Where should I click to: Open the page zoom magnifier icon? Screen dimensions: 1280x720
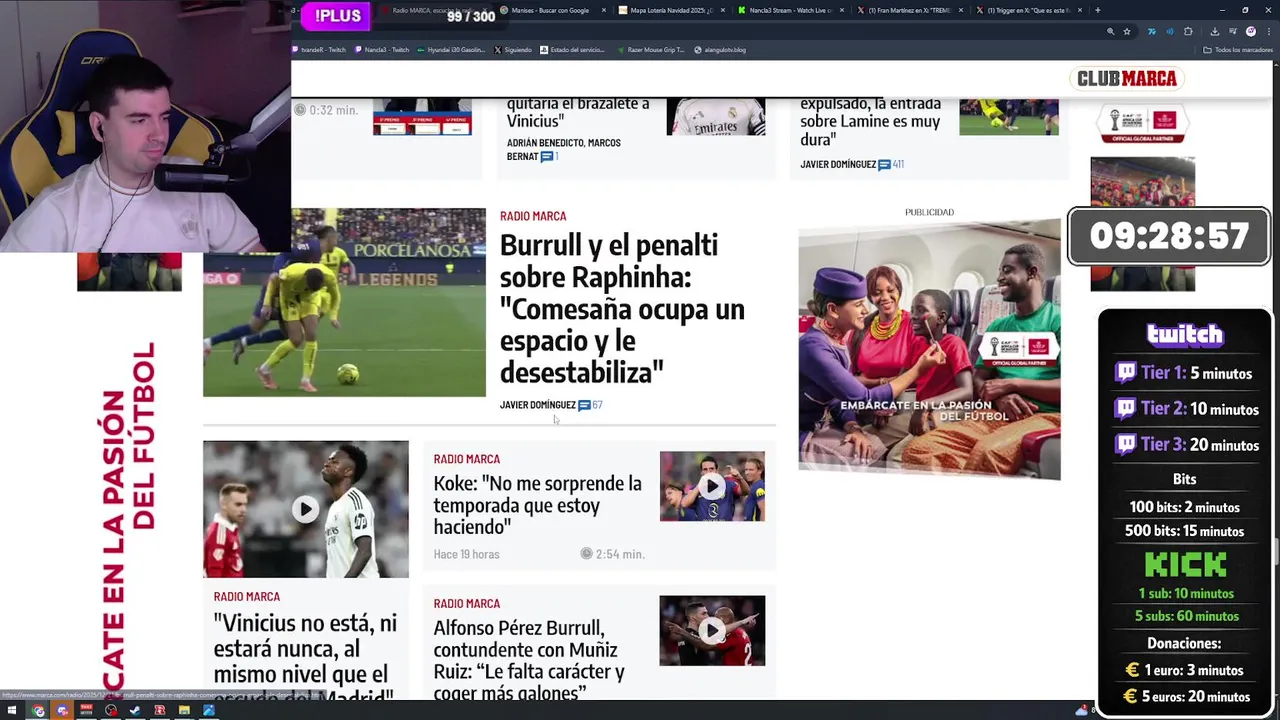point(1110,31)
